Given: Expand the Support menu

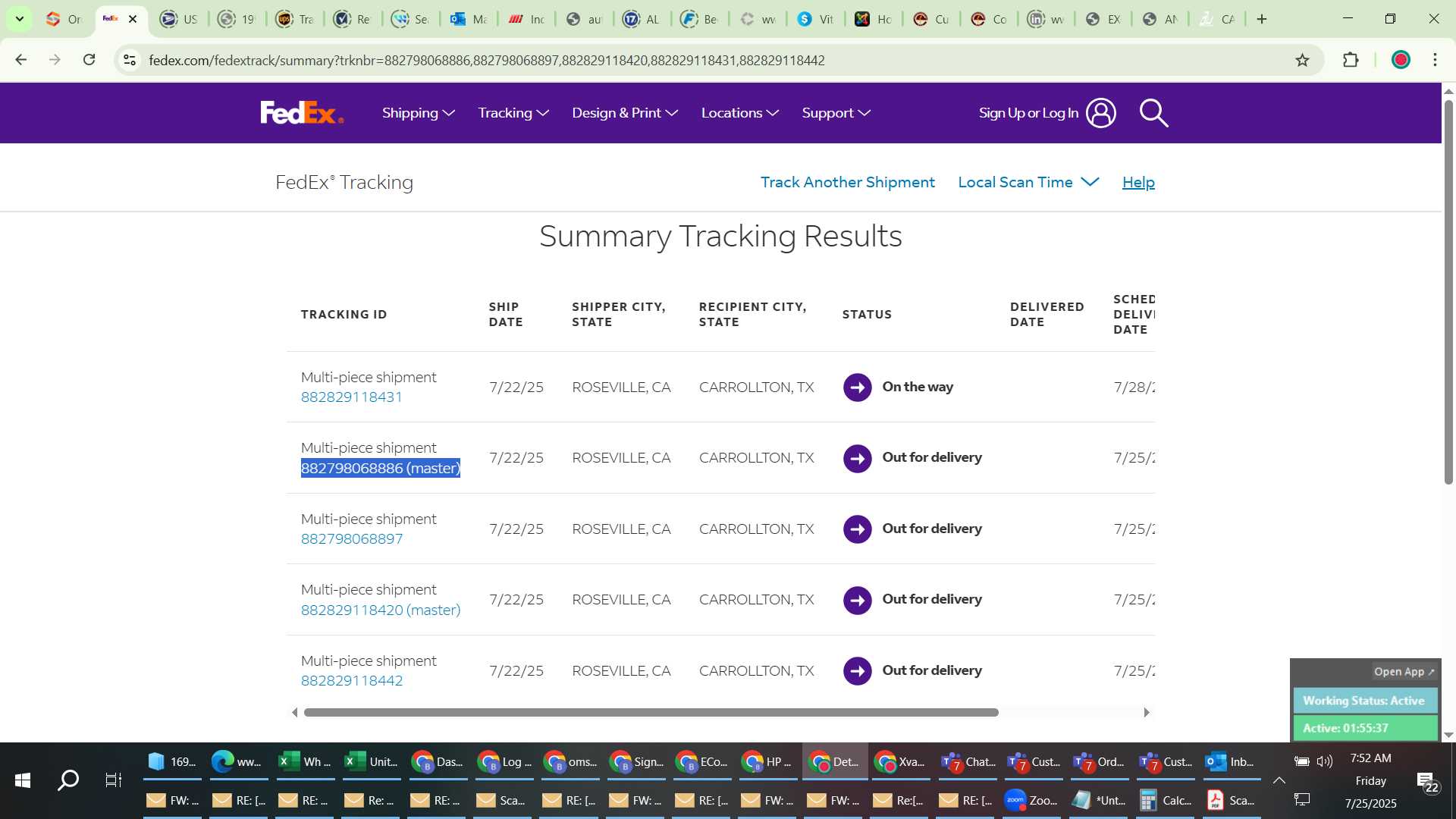Looking at the screenshot, I should [x=836, y=113].
